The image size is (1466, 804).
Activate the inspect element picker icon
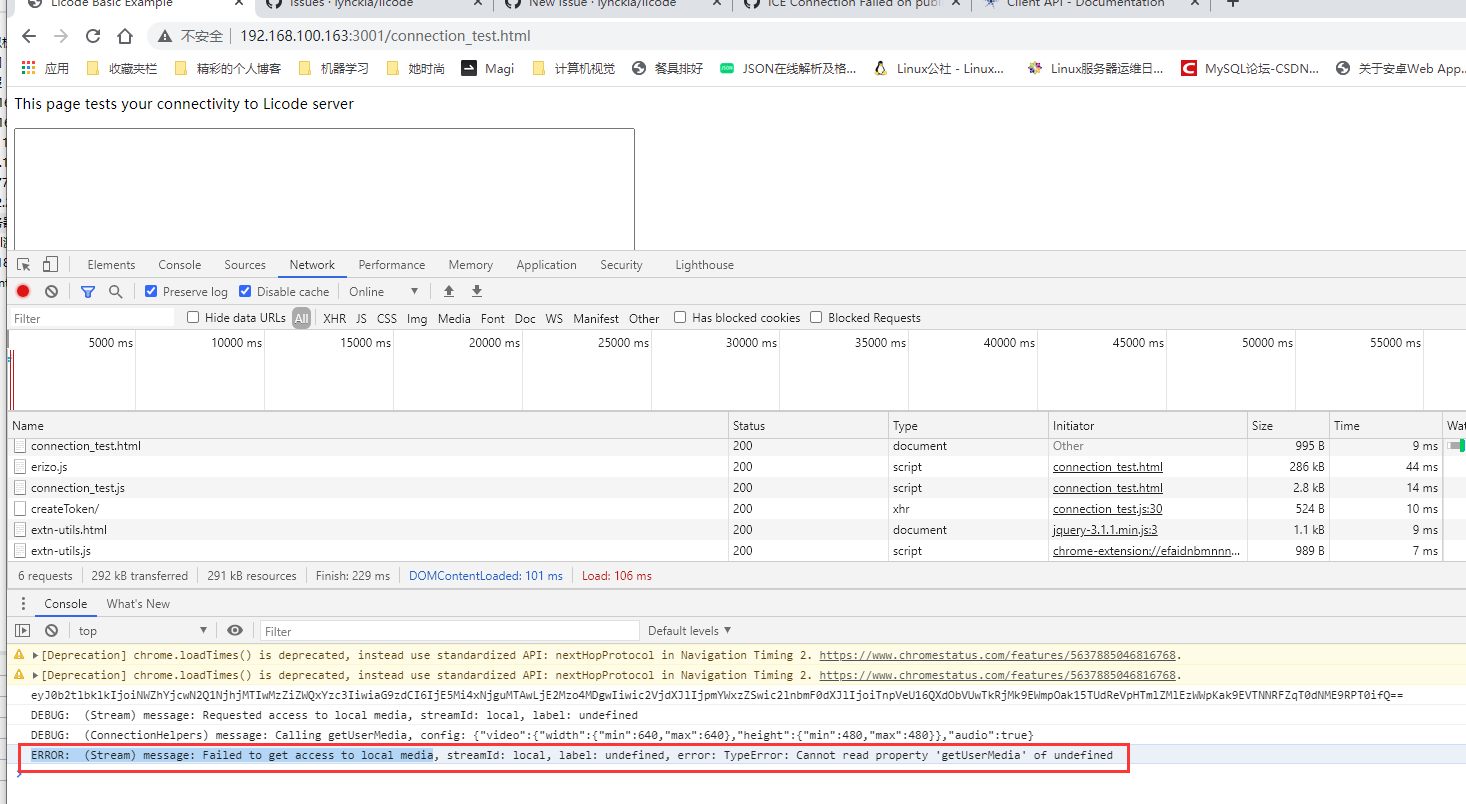(24, 265)
